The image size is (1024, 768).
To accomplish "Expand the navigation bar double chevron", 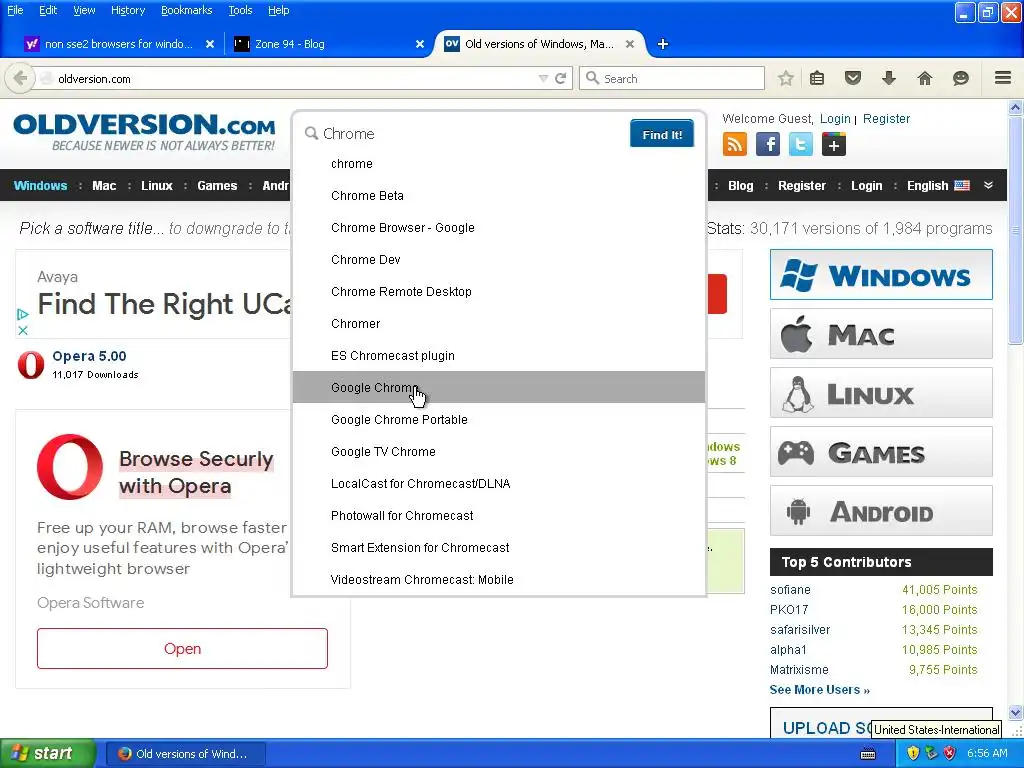I will coord(989,185).
